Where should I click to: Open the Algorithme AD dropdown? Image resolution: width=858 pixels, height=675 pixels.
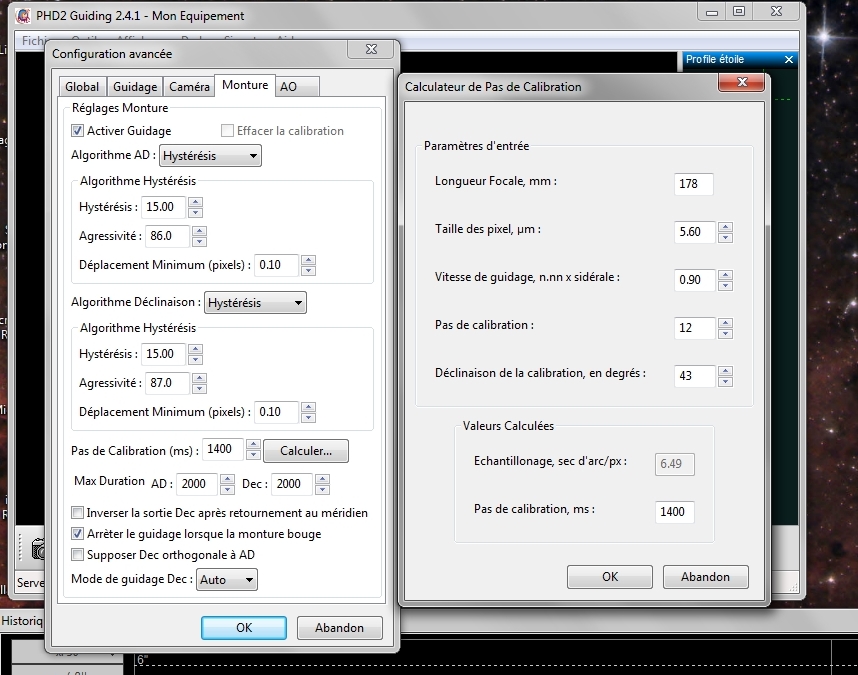coord(210,155)
